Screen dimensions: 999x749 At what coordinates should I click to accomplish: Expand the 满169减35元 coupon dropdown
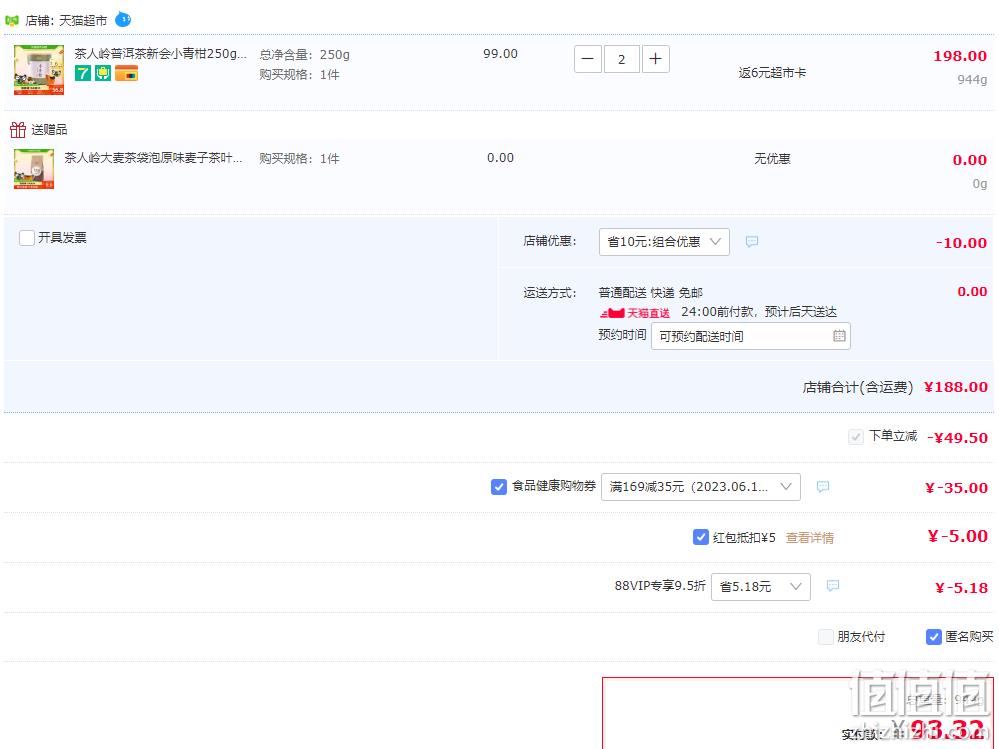[x=700, y=487]
